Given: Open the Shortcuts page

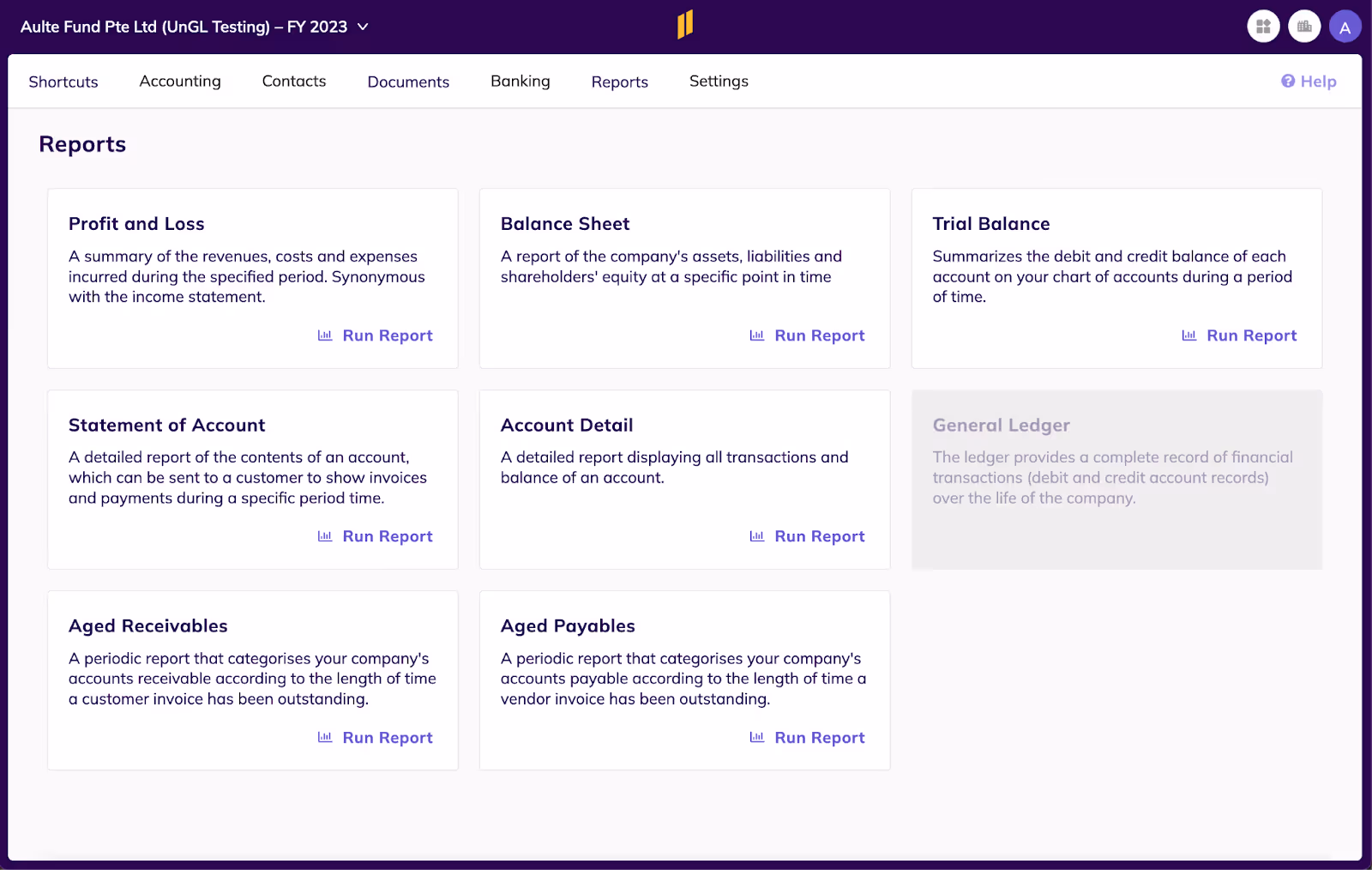Looking at the screenshot, I should (x=63, y=81).
